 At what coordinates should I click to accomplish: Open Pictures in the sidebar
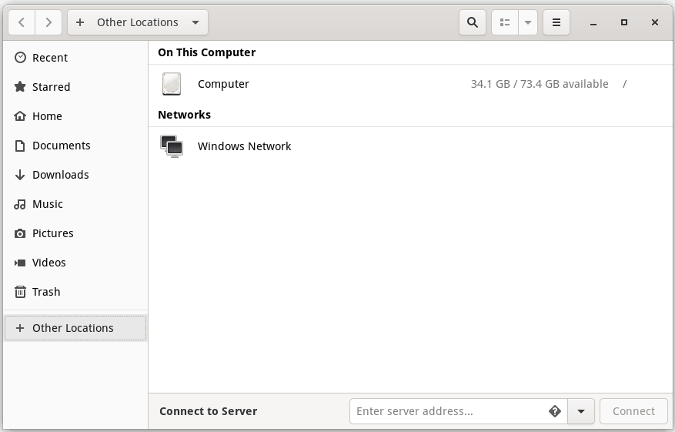click(x=52, y=233)
